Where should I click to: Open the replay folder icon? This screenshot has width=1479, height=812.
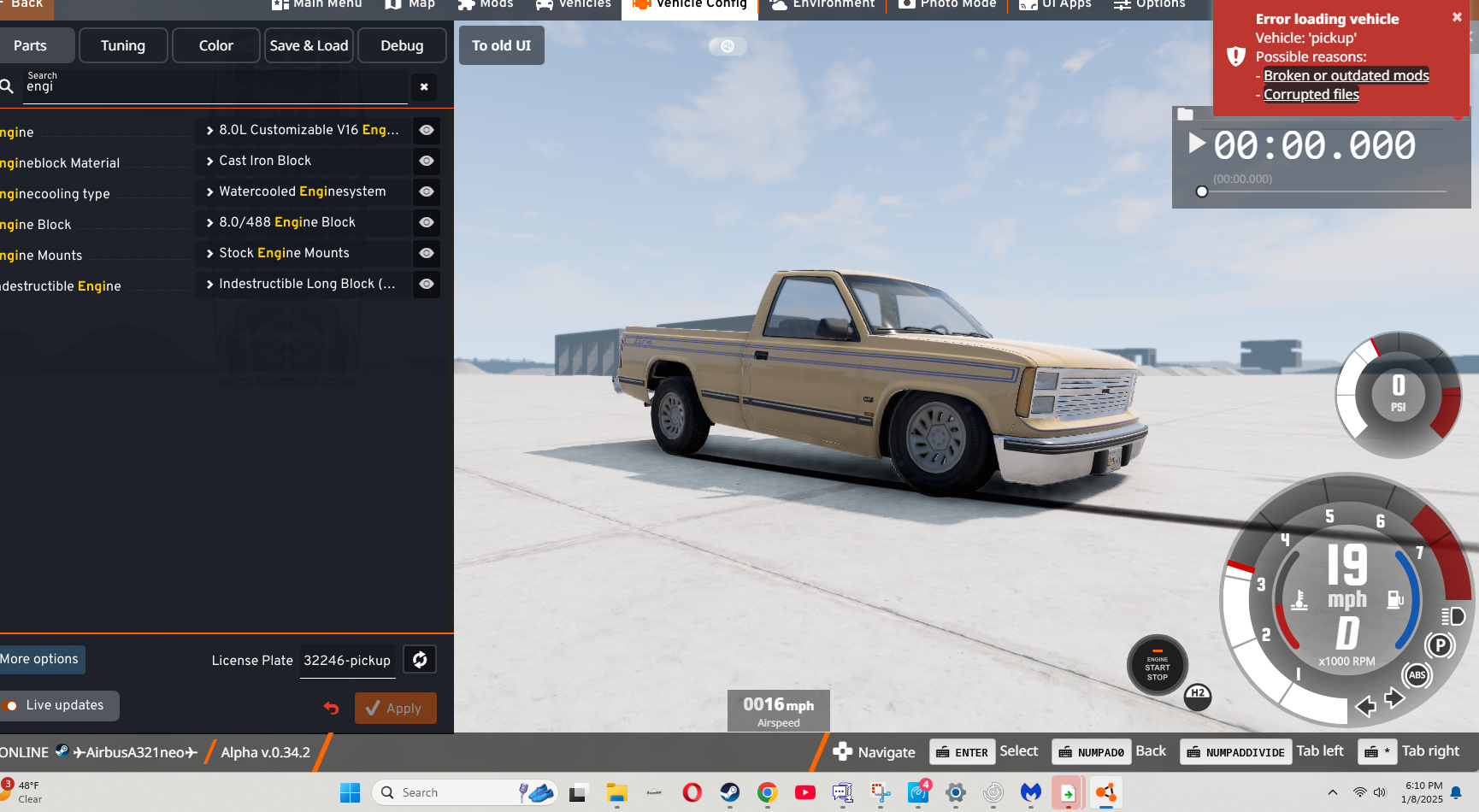tap(1185, 115)
